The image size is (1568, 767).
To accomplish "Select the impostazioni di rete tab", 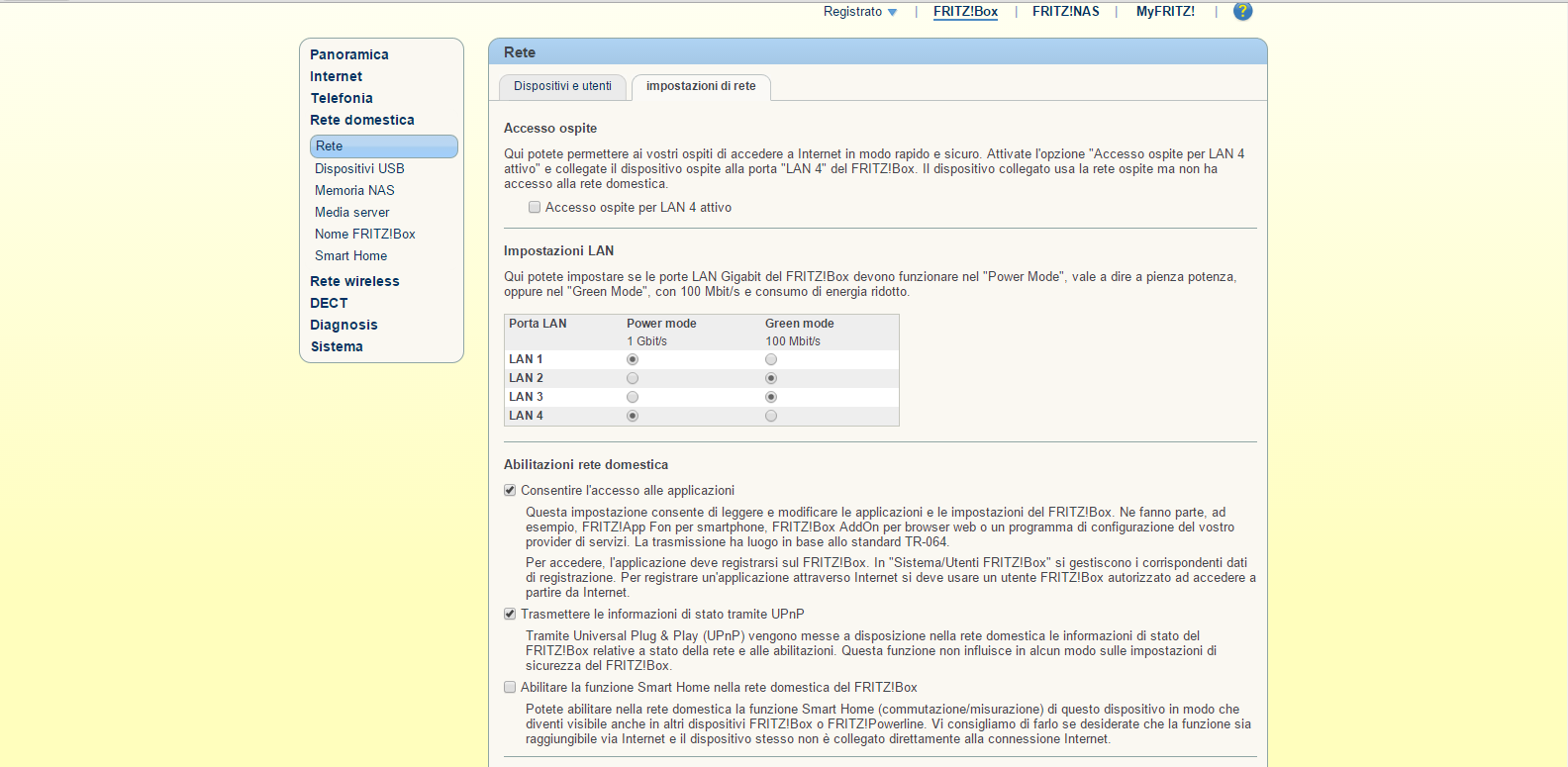I will (x=701, y=86).
